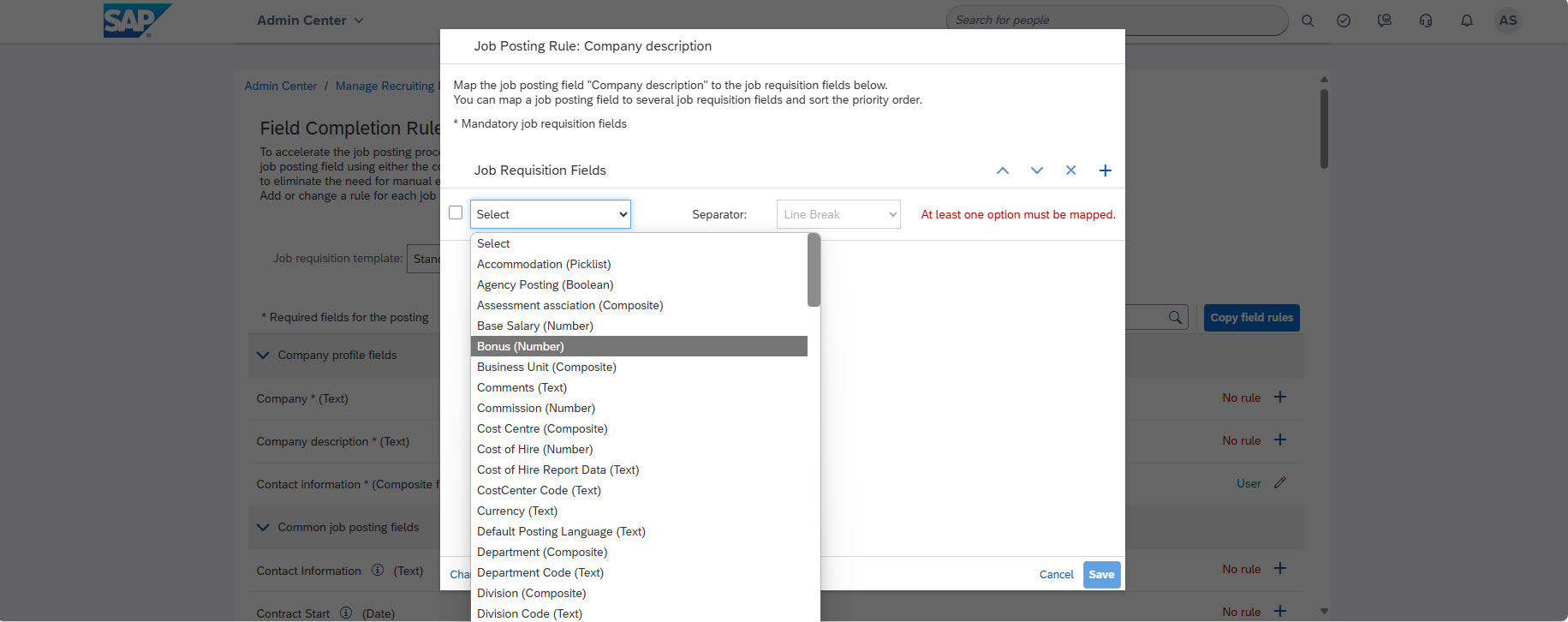The height and width of the screenshot is (622, 1568).
Task: Click the search magnifier icon in header
Action: pos(1307,21)
